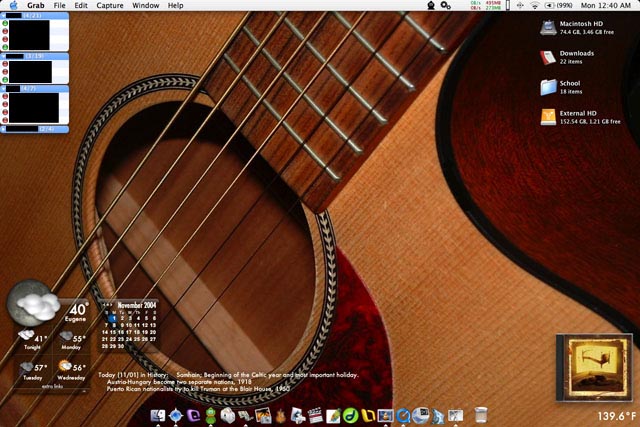Click the album art thumbnail widget
This screenshot has width=640, height=427.
coord(594,367)
